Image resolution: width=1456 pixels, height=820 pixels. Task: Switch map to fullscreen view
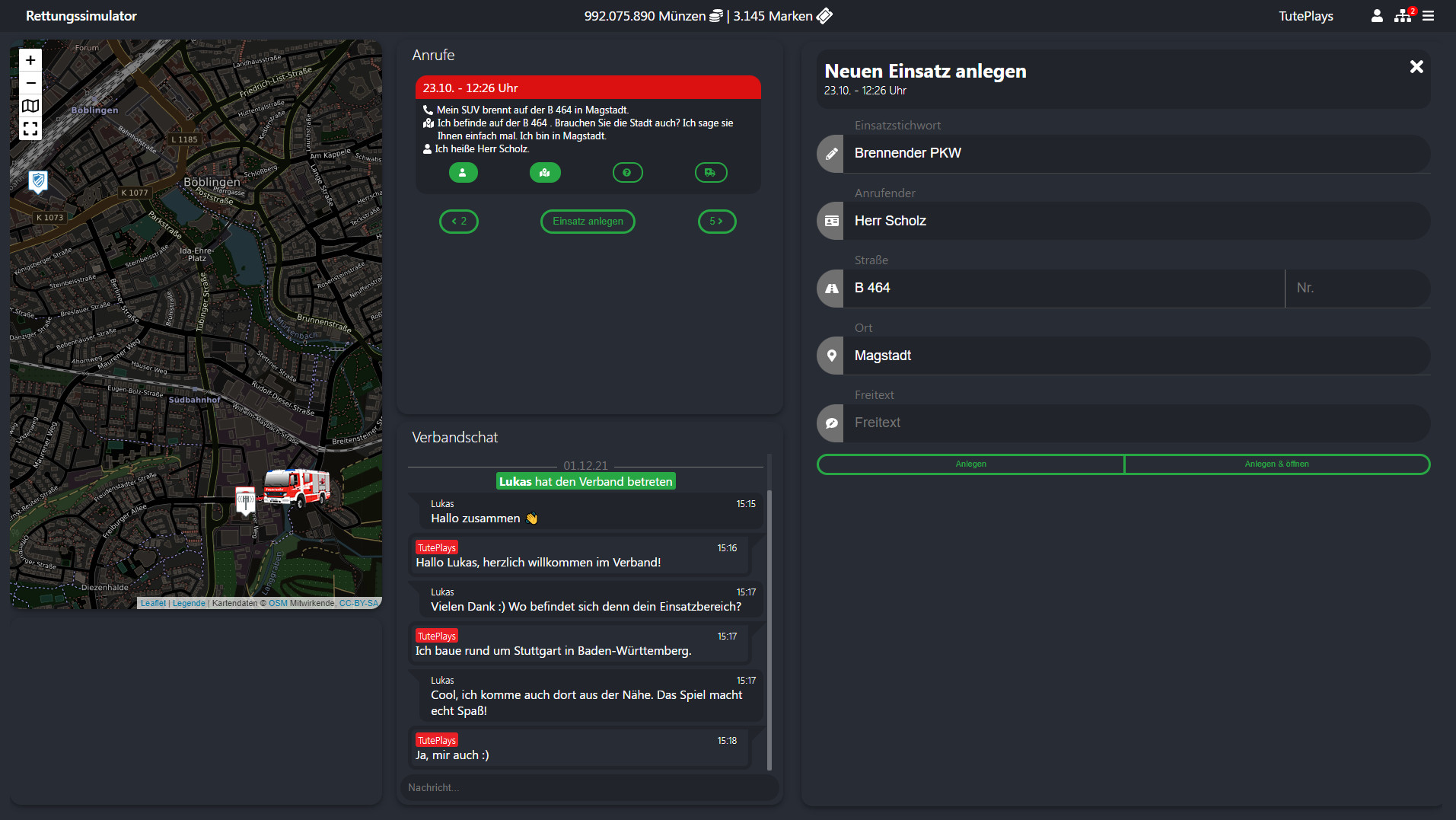point(30,129)
